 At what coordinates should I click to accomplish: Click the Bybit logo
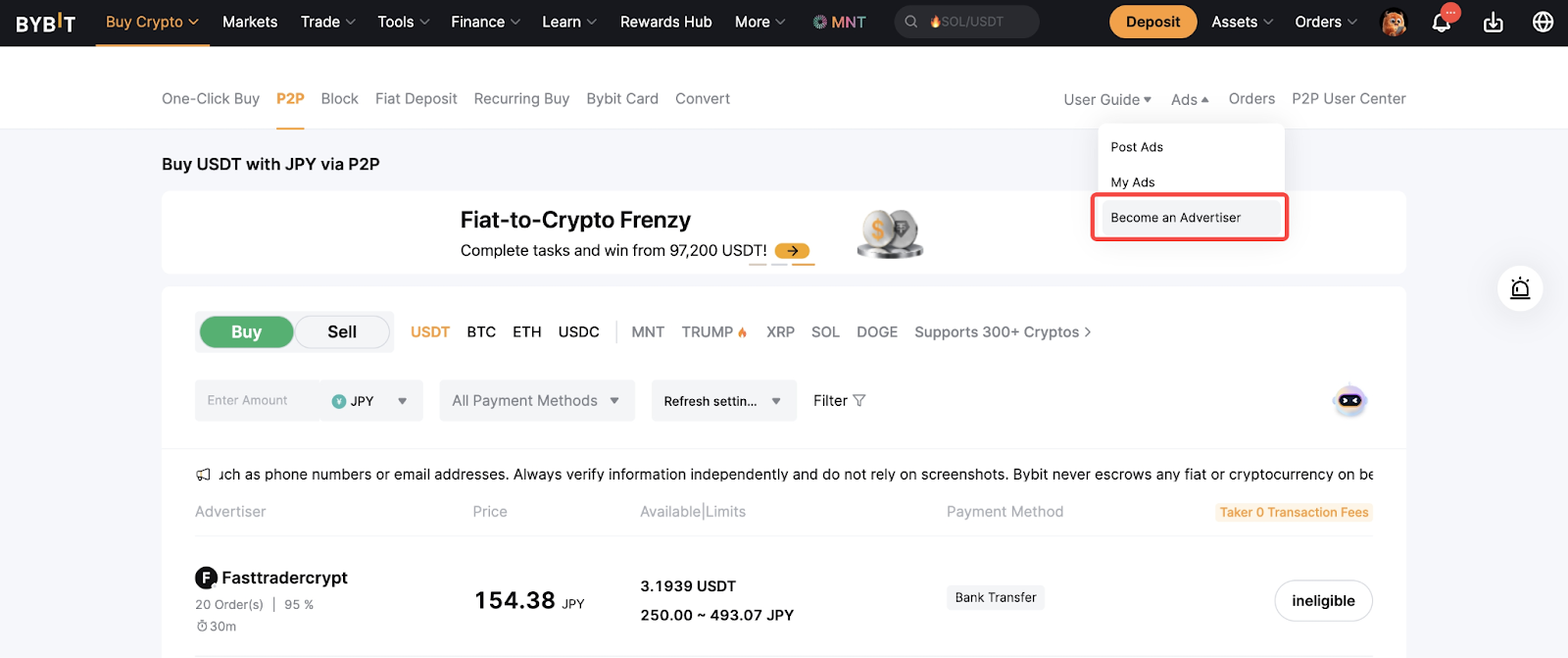45,23
